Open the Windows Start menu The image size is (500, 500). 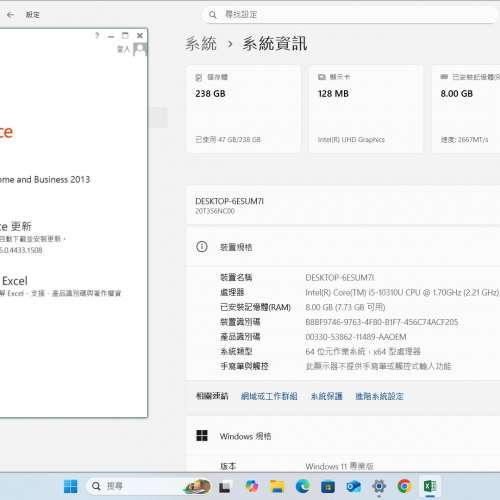point(70,486)
